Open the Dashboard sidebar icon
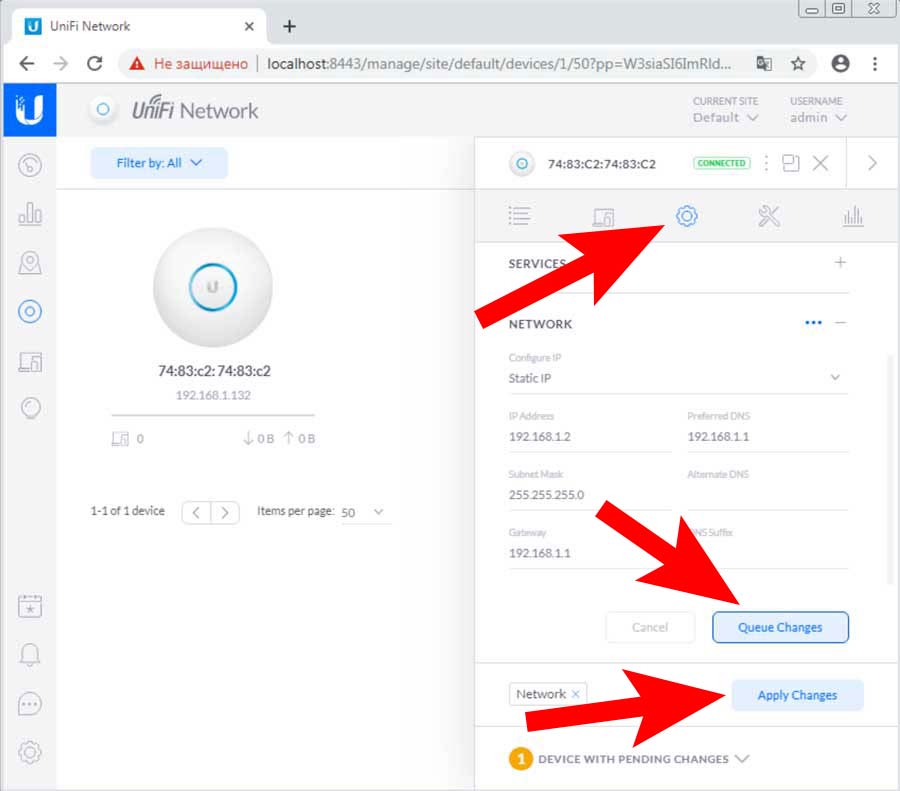This screenshot has height=791, width=900. click(30, 165)
